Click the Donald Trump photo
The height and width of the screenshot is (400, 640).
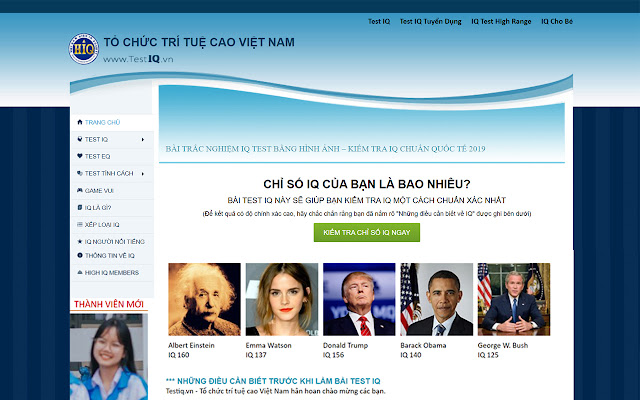click(x=359, y=299)
